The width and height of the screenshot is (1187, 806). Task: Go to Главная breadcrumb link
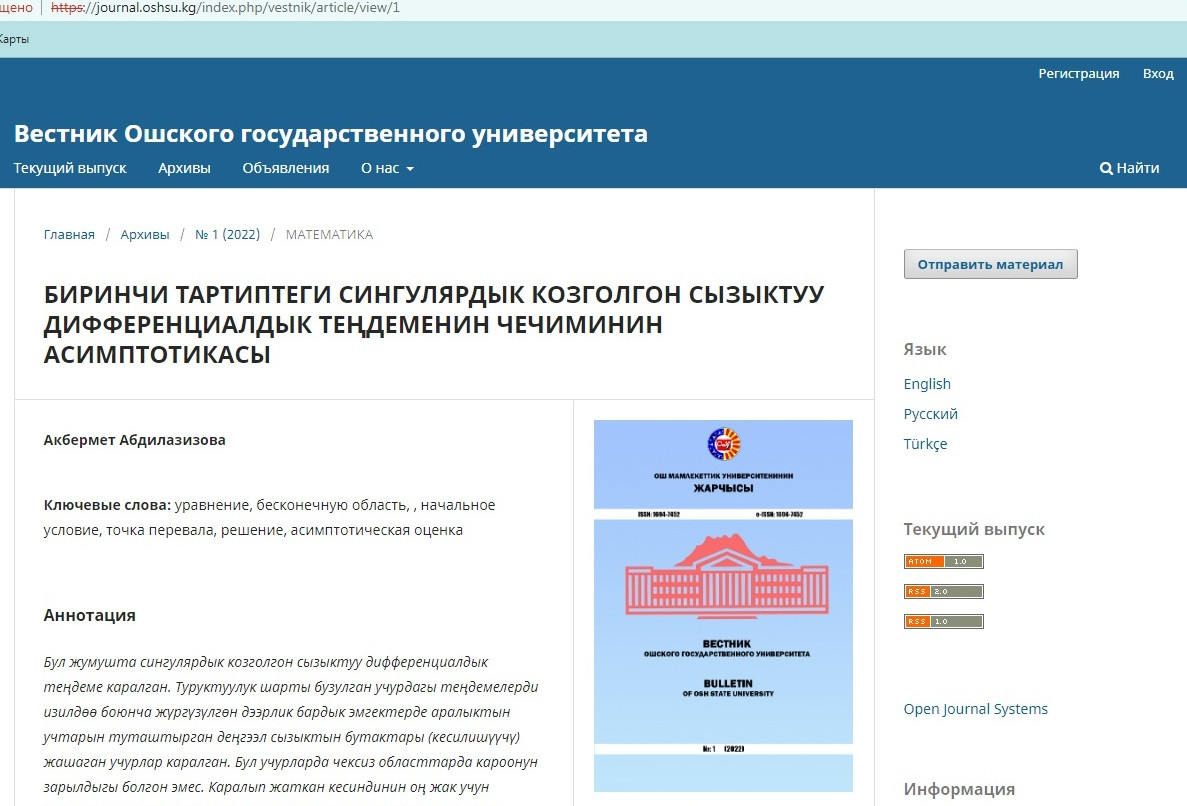(x=69, y=235)
